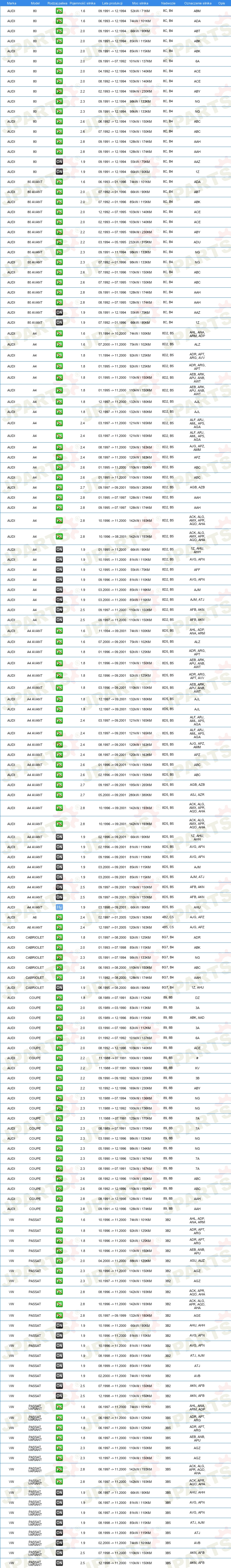Click the '232kW / 315KM' power cell

pos(140,242)
